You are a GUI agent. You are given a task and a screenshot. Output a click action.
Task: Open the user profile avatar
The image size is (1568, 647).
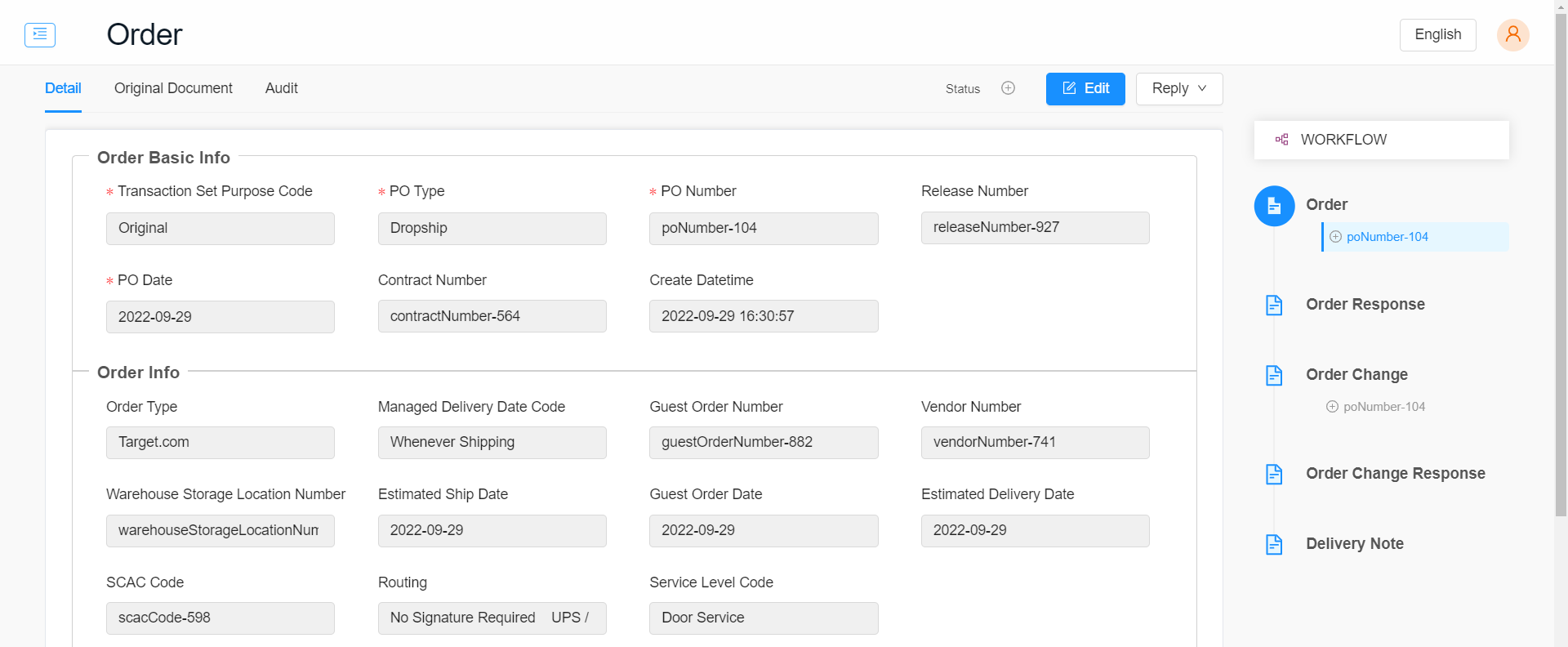pyautogui.click(x=1512, y=34)
